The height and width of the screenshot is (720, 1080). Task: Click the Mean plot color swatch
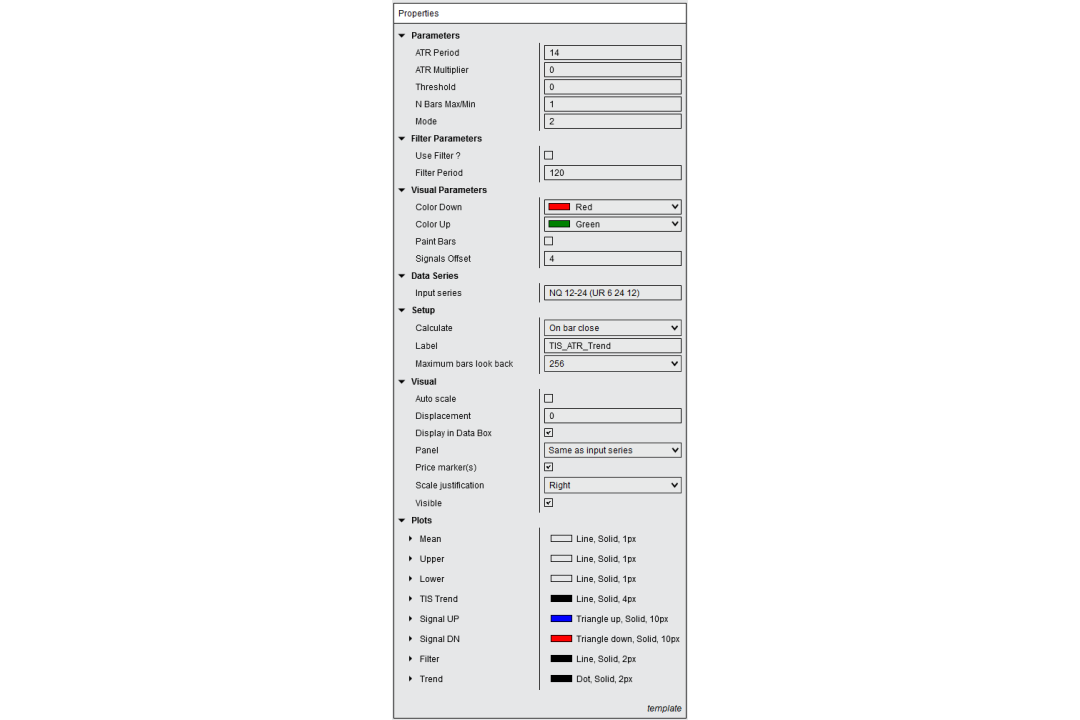pyautogui.click(x=561, y=539)
